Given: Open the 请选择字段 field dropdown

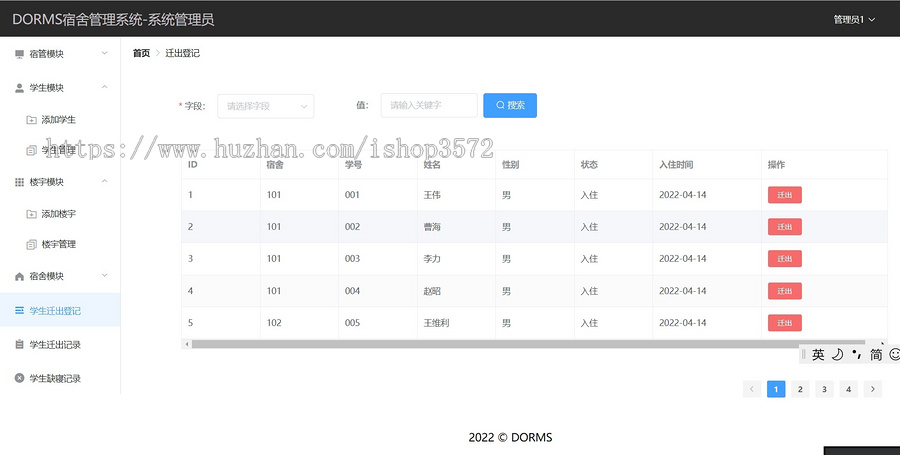Looking at the screenshot, I should click(266, 106).
